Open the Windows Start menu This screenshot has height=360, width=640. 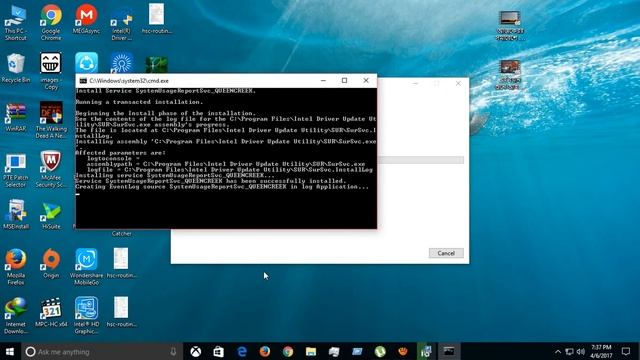(x=10, y=351)
